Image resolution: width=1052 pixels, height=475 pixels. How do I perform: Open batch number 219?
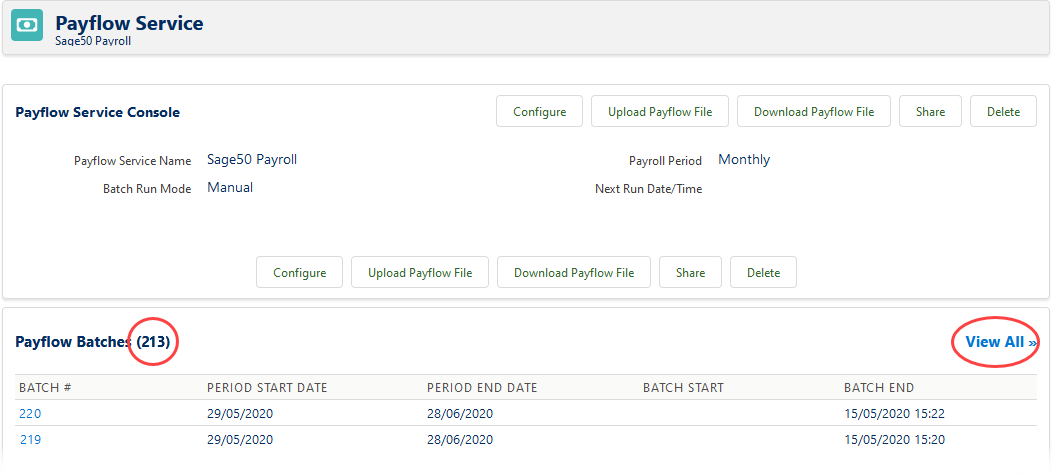click(x=30, y=439)
